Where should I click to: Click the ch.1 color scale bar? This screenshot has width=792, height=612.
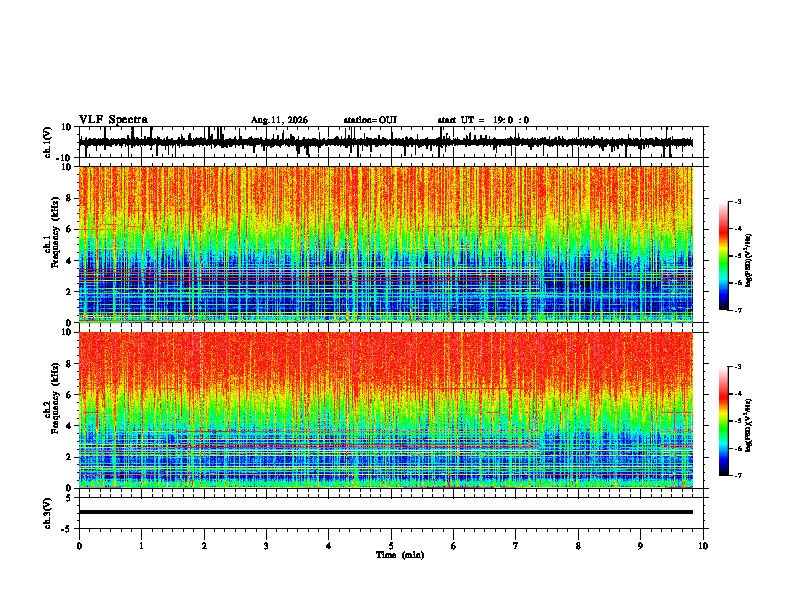[x=724, y=256]
